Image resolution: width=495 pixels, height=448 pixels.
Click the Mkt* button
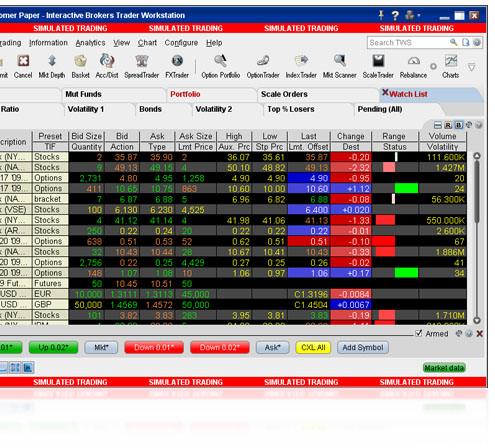[x=101, y=347]
